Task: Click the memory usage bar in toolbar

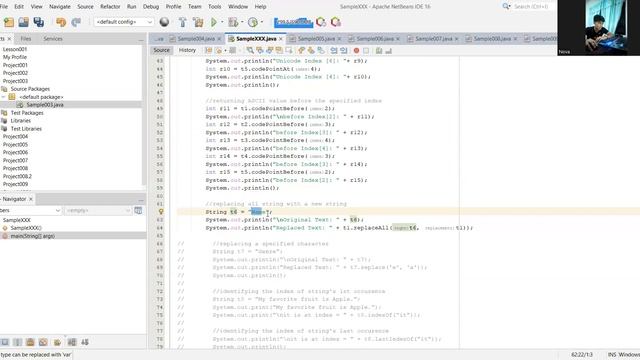Action: click(293, 22)
